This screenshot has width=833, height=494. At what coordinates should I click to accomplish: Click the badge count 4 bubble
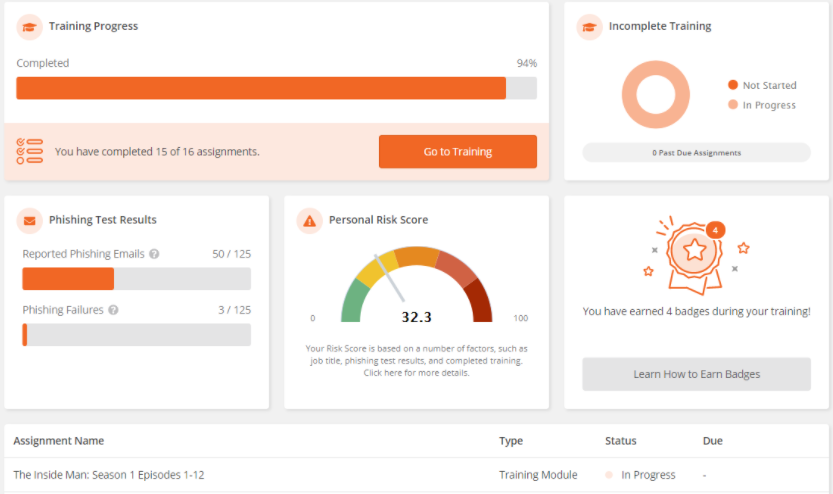tap(716, 230)
